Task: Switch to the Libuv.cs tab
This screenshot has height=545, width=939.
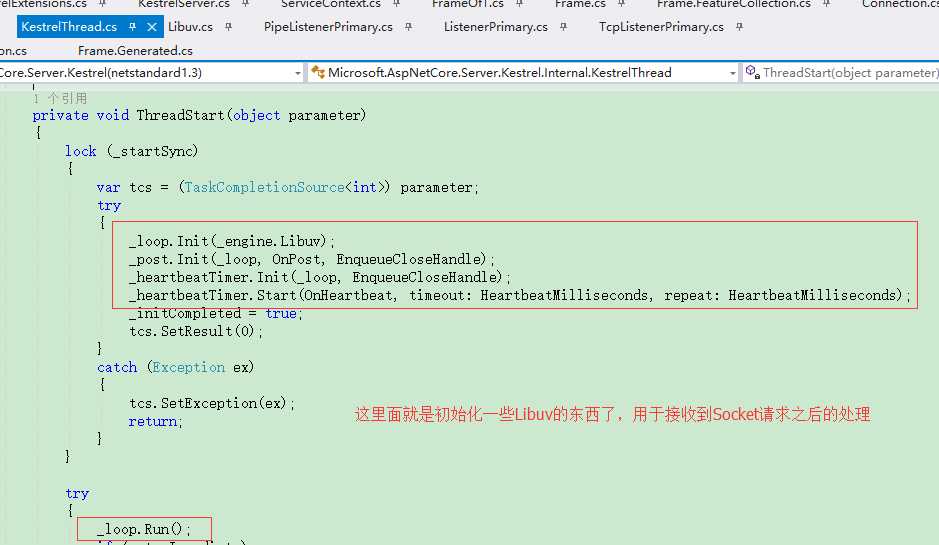Action: coord(190,27)
